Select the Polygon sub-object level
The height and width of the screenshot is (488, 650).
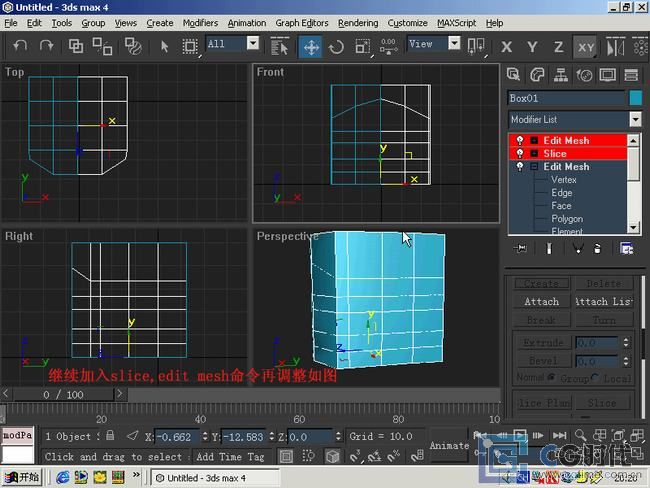pos(567,219)
